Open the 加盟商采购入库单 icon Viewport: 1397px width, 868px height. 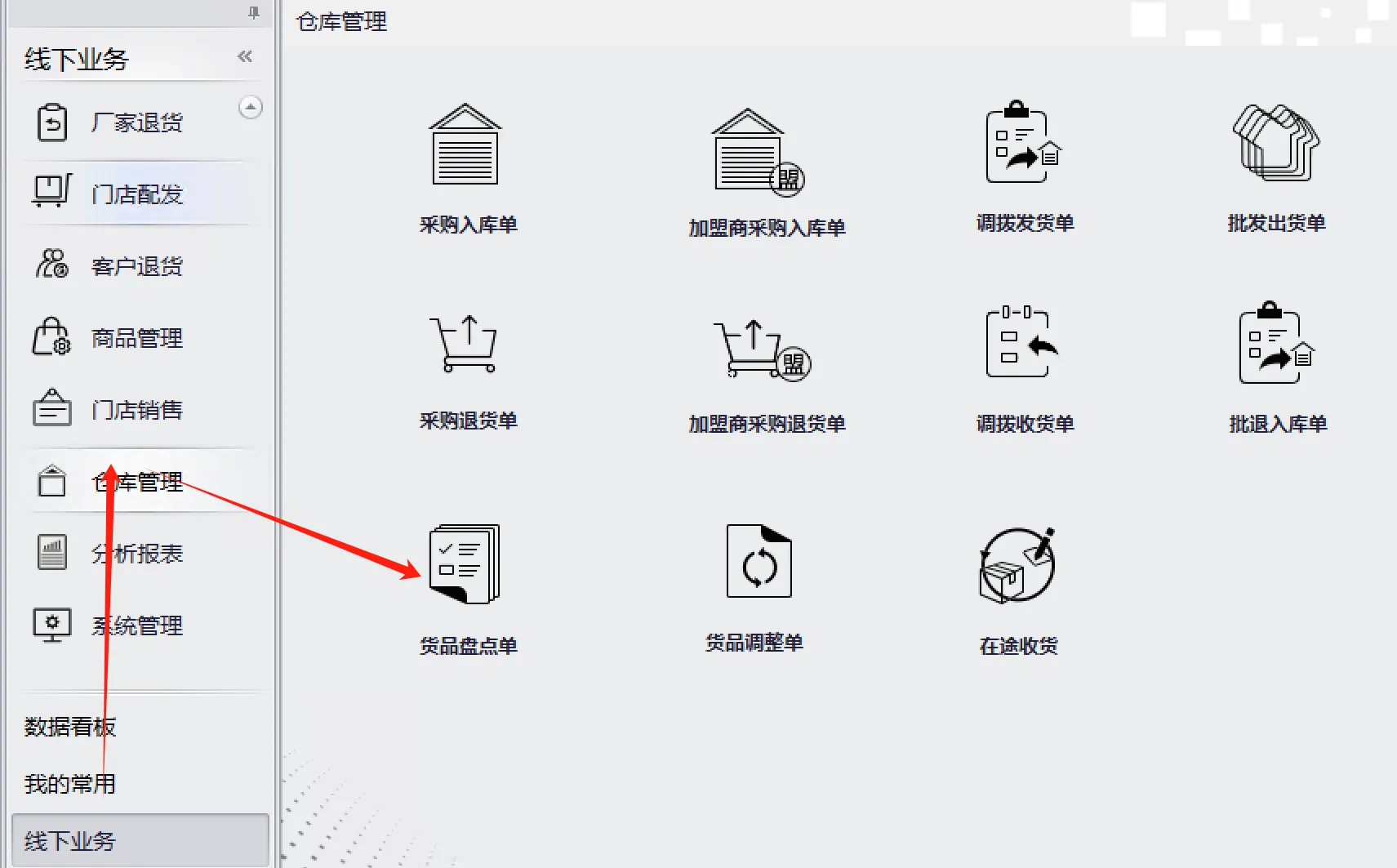[x=758, y=151]
